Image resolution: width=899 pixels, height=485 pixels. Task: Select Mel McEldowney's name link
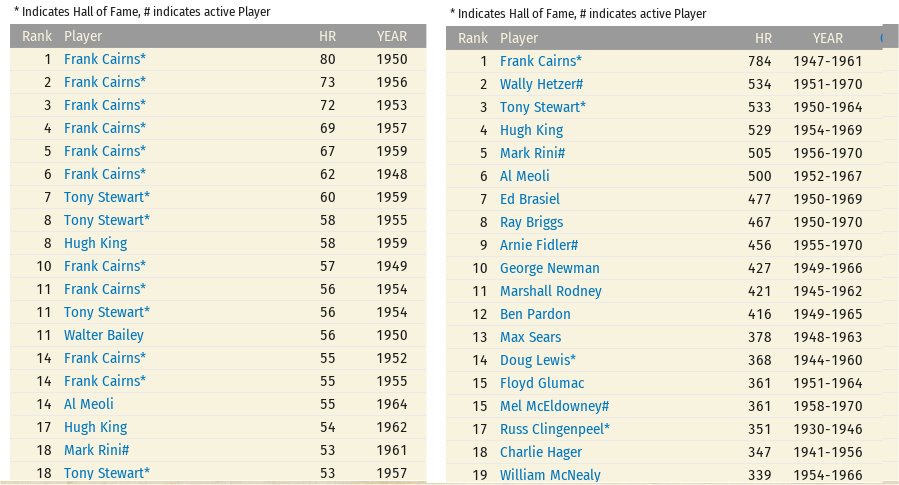point(554,406)
